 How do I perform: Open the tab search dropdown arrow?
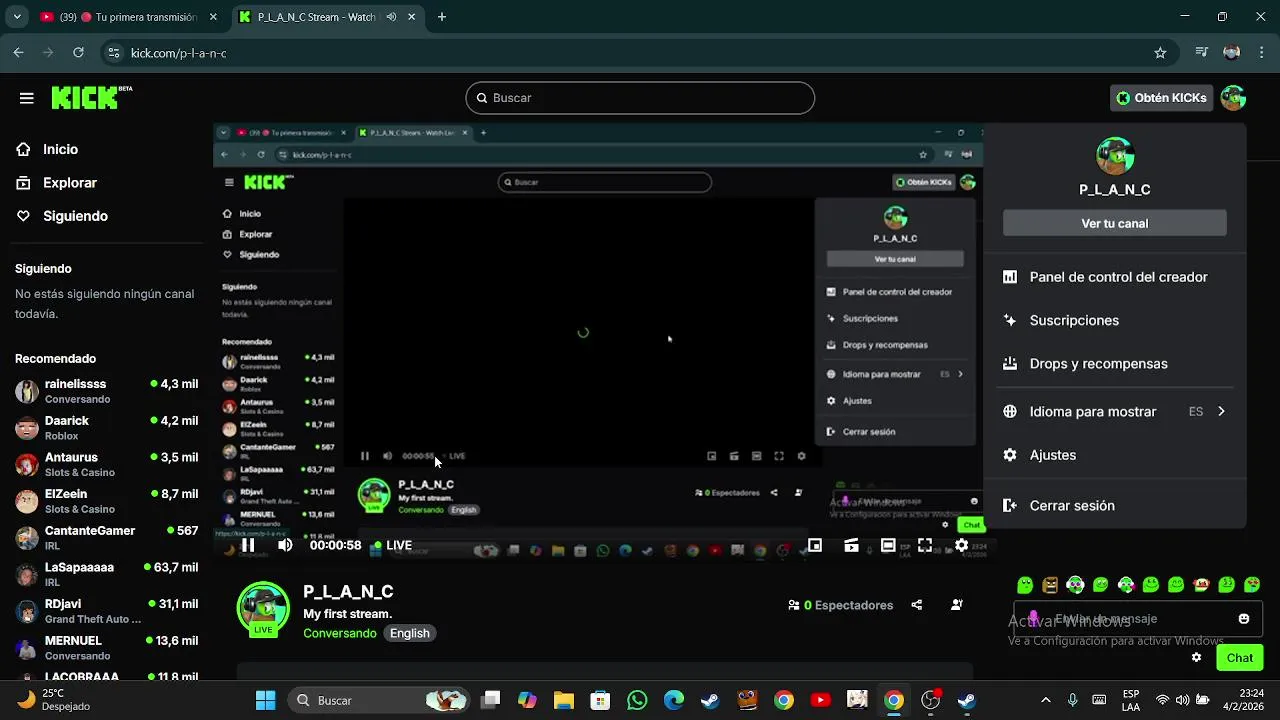(16, 17)
